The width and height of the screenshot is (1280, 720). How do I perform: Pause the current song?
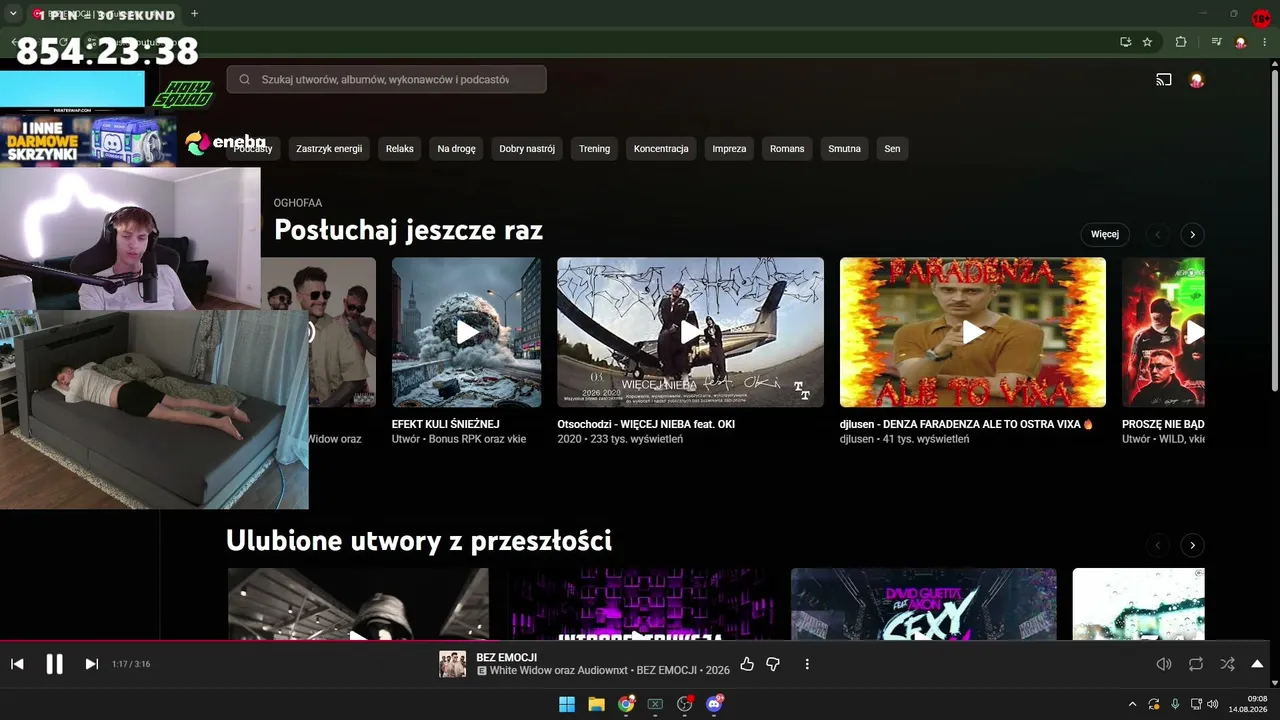[55, 664]
